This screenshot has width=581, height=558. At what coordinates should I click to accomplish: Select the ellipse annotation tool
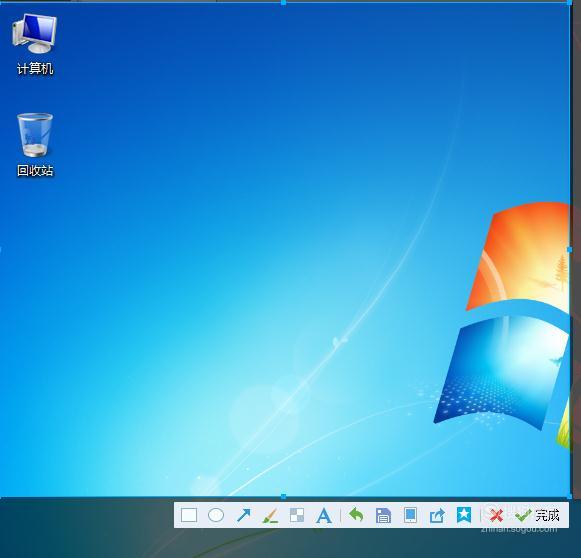(216, 515)
